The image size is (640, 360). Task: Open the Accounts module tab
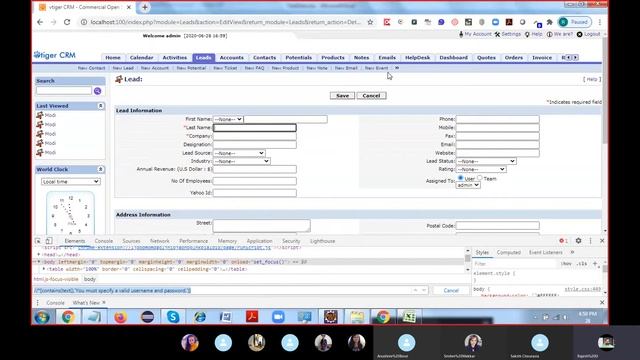(231, 58)
